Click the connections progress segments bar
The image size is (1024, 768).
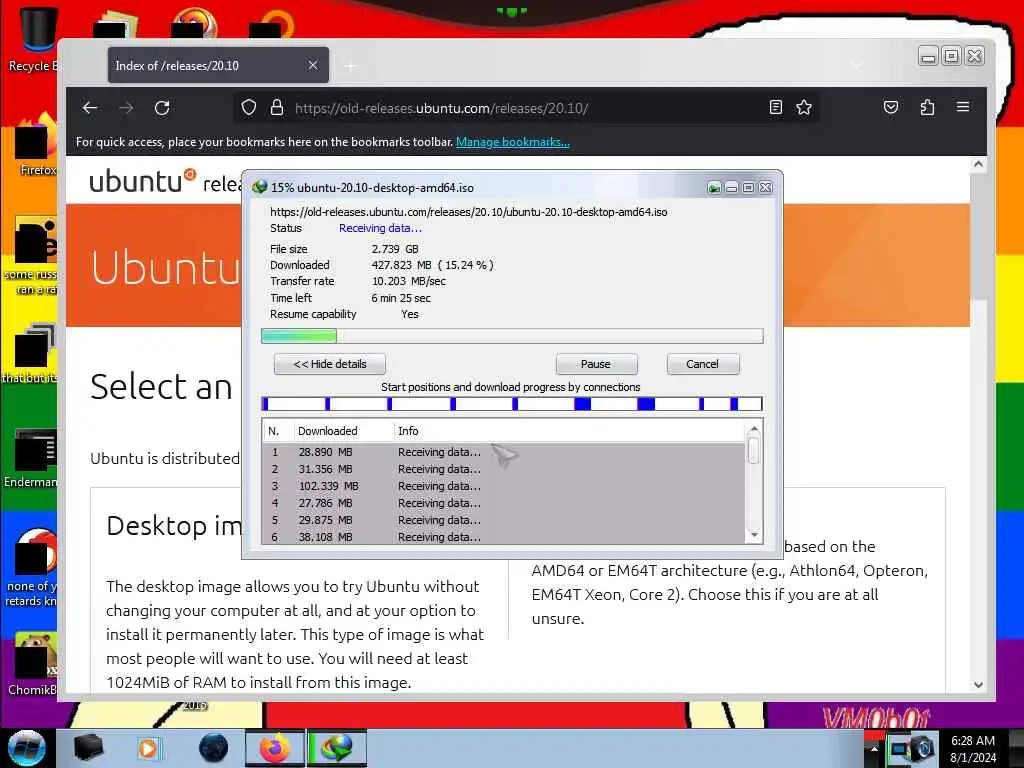512,404
